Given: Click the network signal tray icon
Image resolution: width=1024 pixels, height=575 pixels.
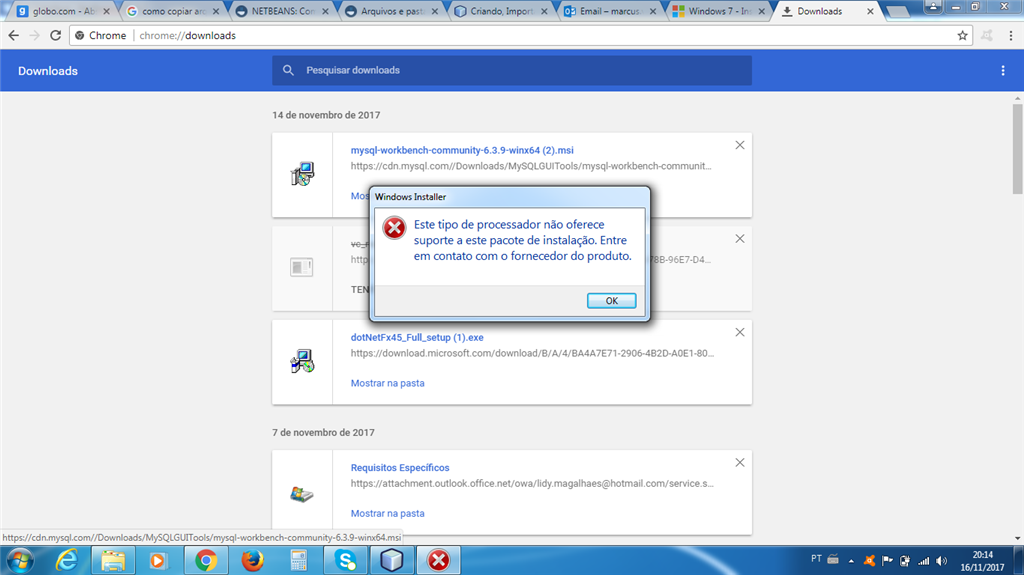Looking at the screenshot, I should 923,561.
